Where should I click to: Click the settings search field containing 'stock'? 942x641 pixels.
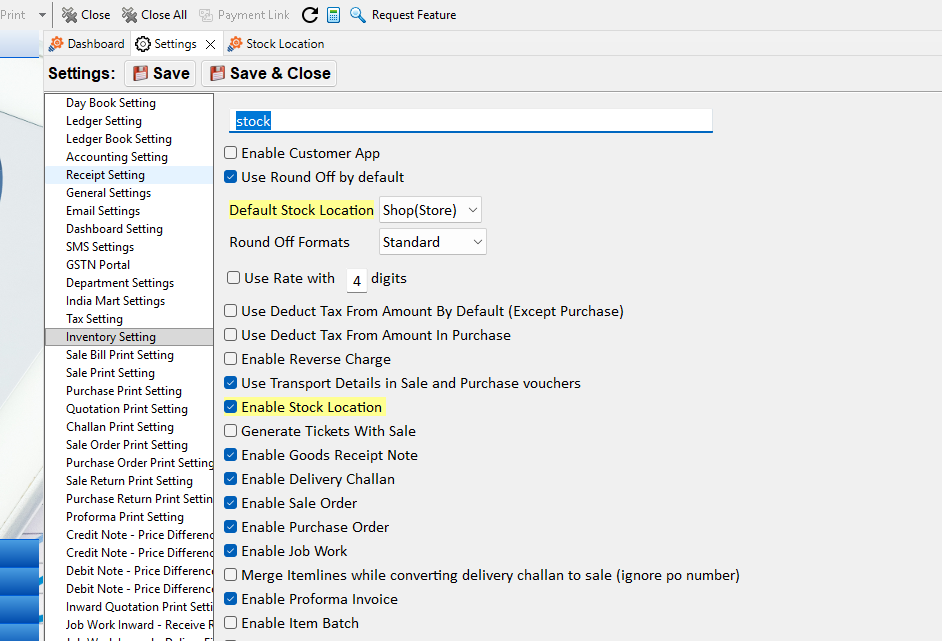[x=470, y=121]
